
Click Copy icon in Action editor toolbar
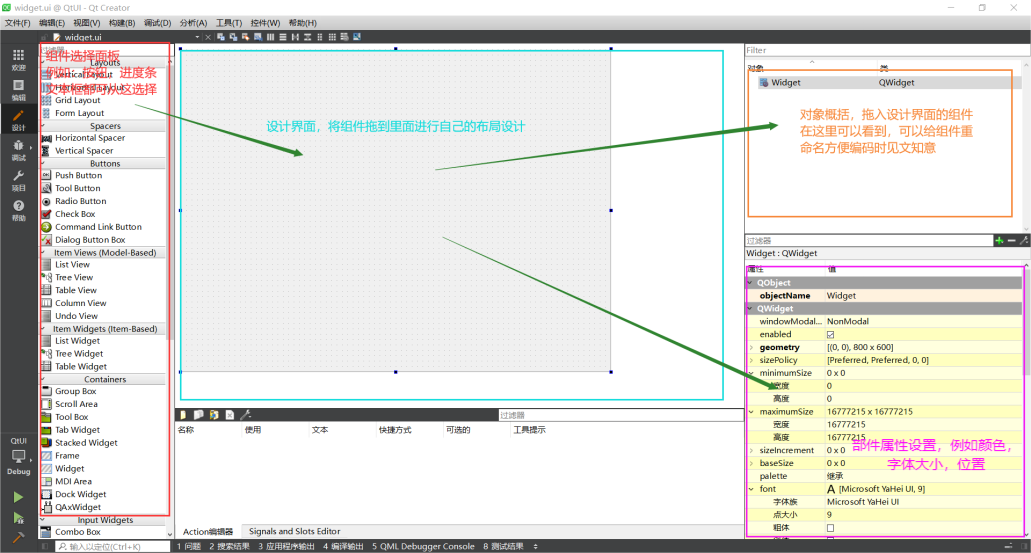pos(199,415)
